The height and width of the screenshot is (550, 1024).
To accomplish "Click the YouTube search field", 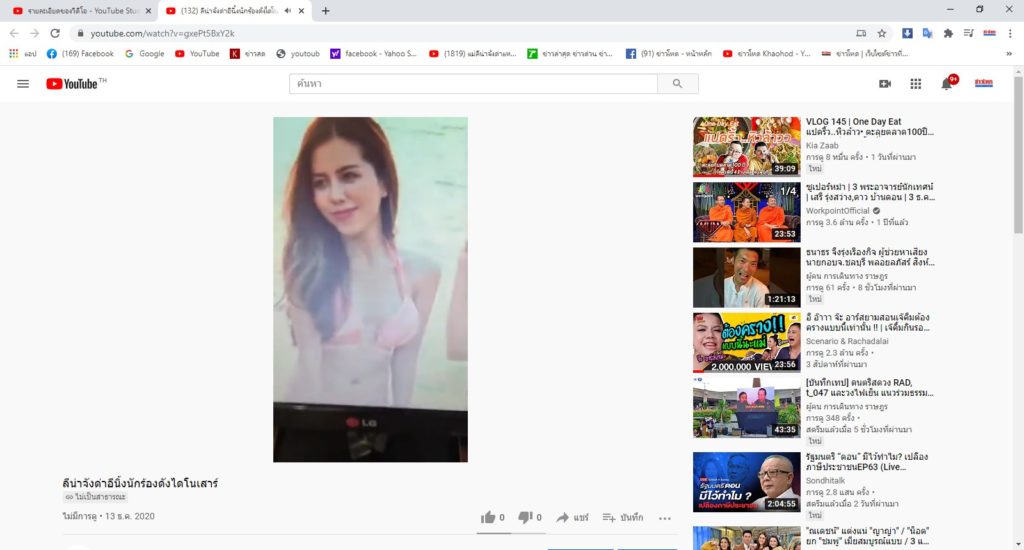I will click(473, 84).
